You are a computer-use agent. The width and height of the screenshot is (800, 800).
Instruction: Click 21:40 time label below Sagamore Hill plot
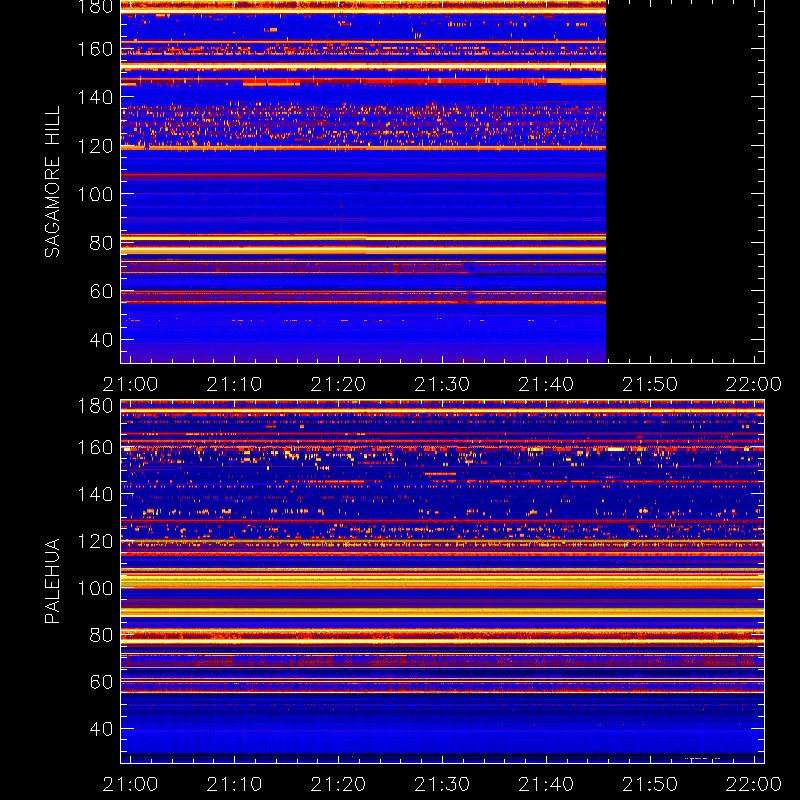click(x=546, y=384)
